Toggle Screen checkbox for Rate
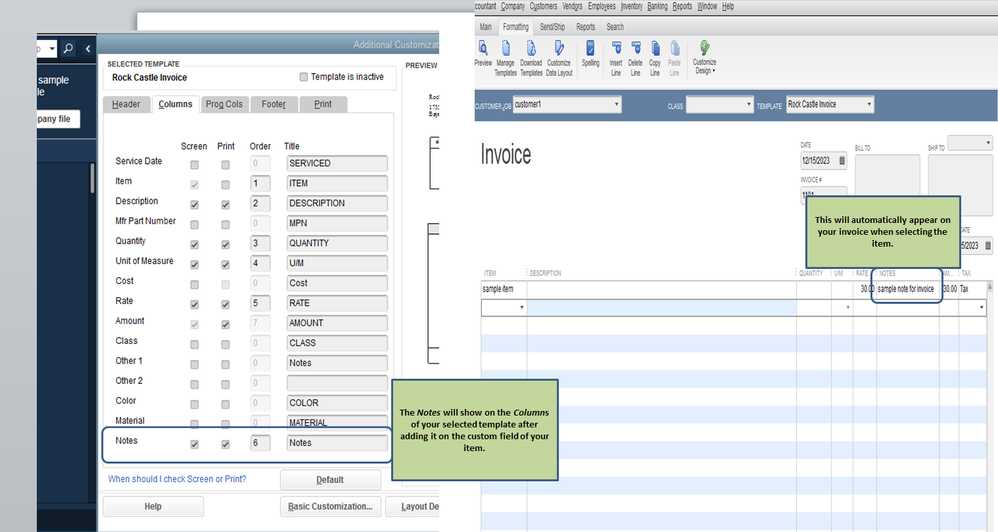This screenshot has height=532, width=998. pyautogui.click(x=194, y=305)
